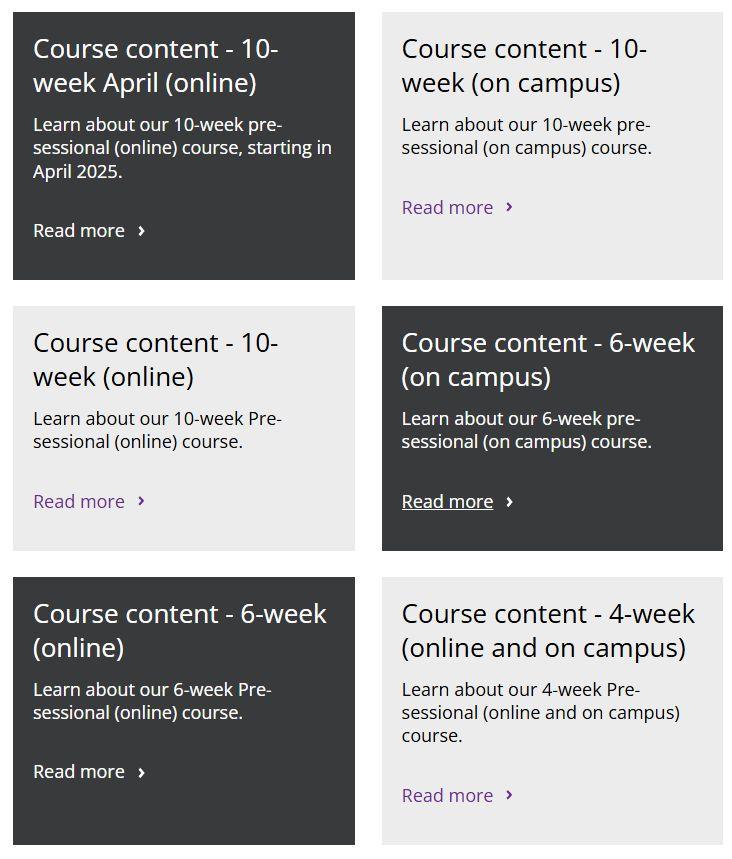Click chevron arrow in 4-week card
The height and width of the screenshot is (859, 732).
pyautogui.click(x=509, y=795)
